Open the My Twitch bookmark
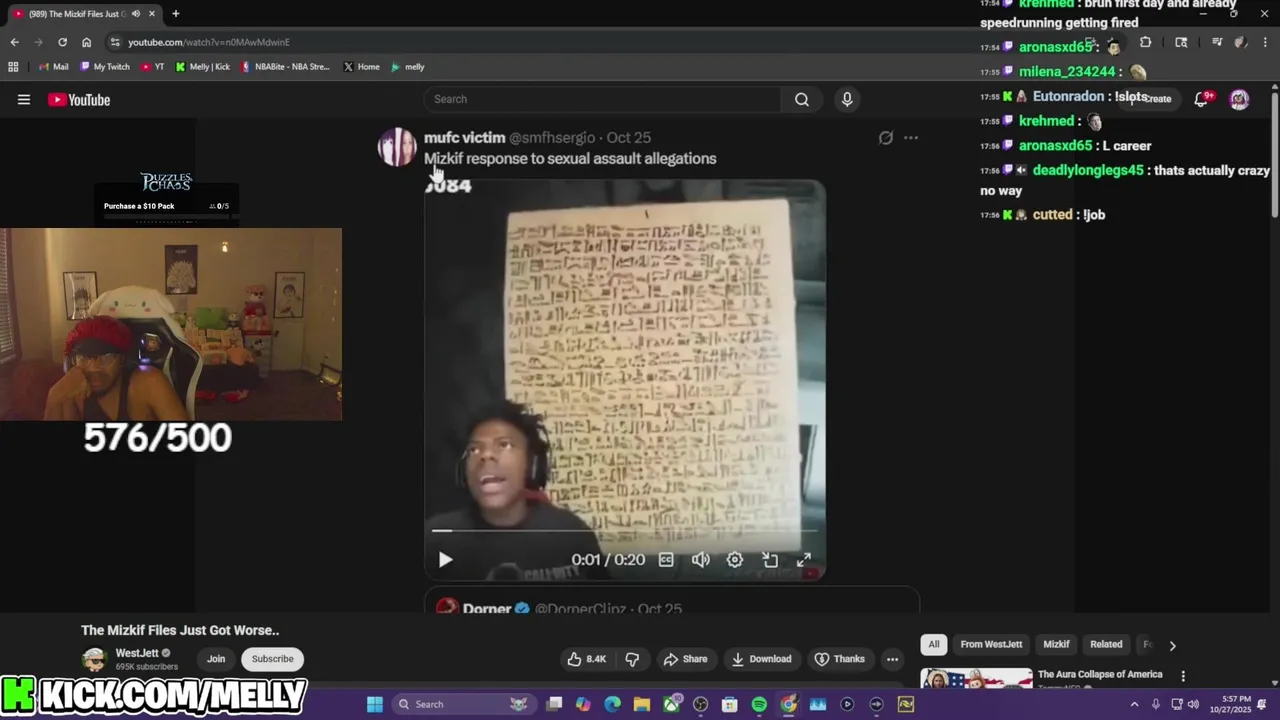 [x=105, y=67]
